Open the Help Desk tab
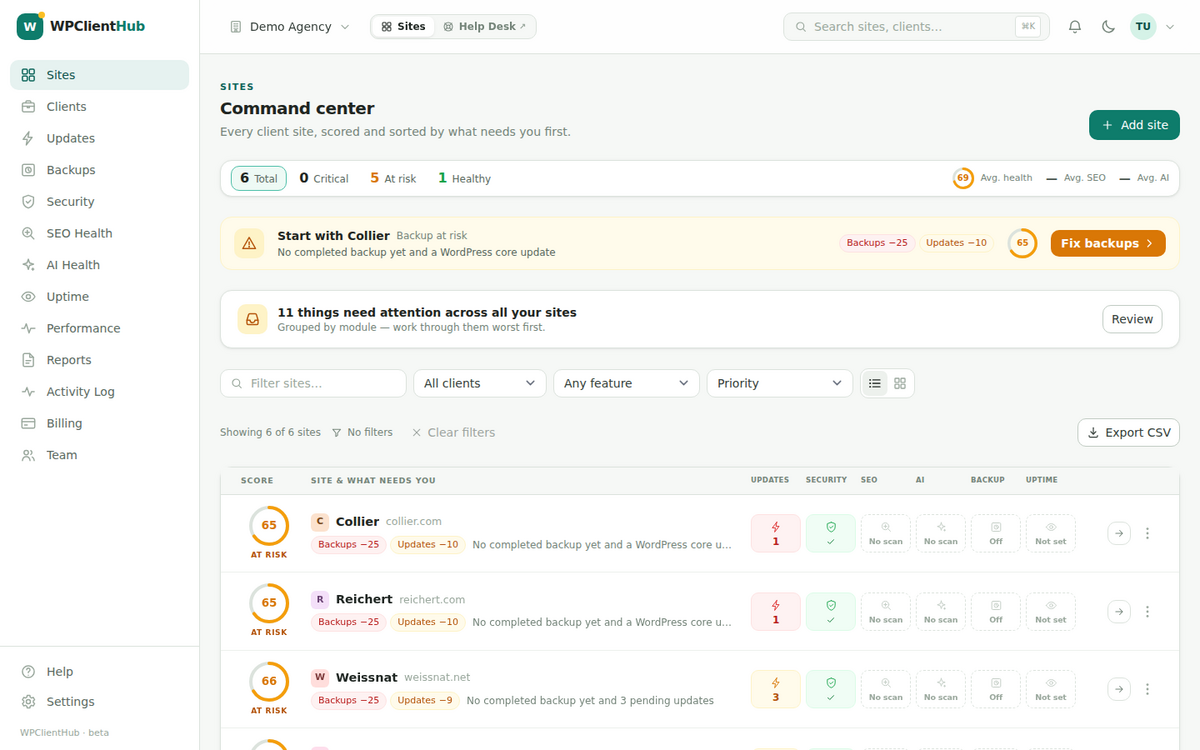The height and width of the screenshot is (750, 1200). tap(485, 27)
